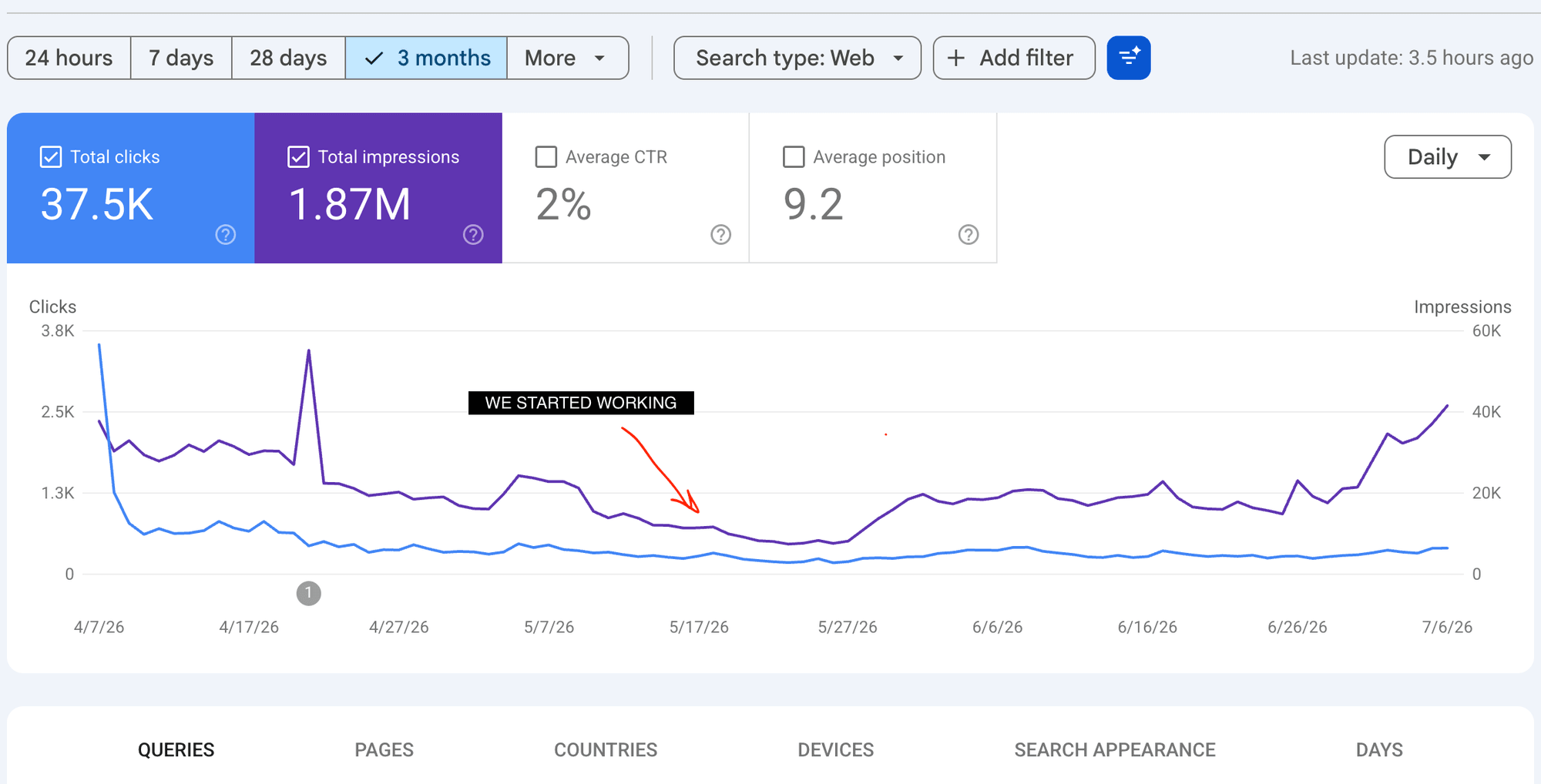Click the 4/7/26 date label on the axis

[x=99, y=627]
